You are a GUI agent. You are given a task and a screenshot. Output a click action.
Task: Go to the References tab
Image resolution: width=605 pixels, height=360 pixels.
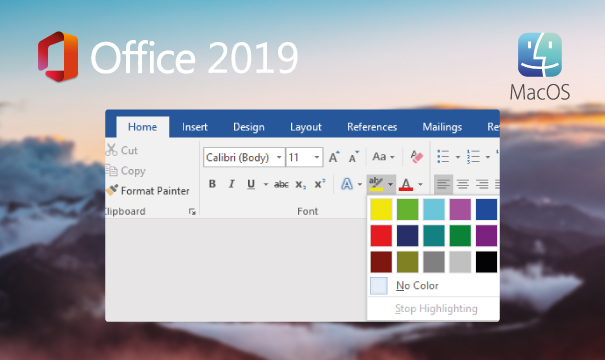coord(372,127)
